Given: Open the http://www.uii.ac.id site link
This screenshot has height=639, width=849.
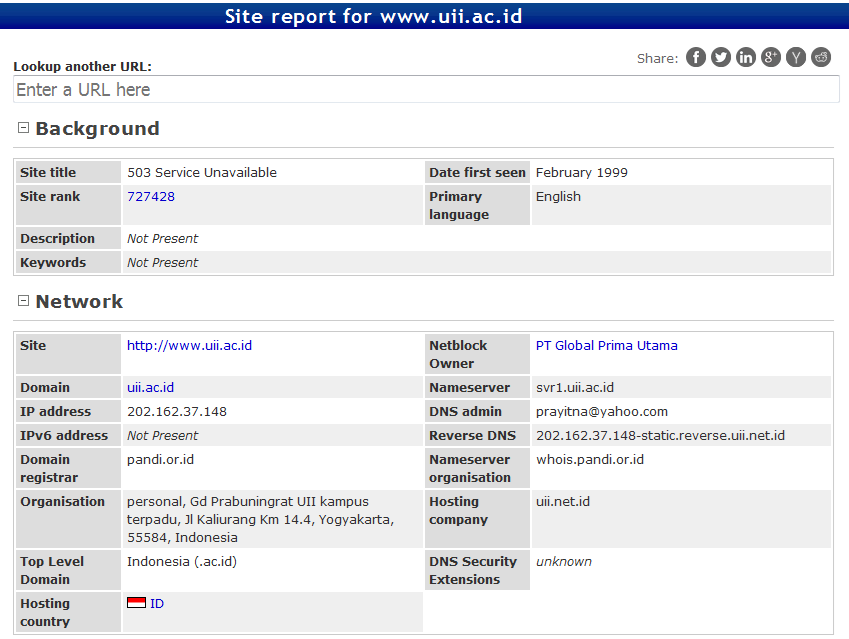Looking at the screenshot, I should (189, 346).
